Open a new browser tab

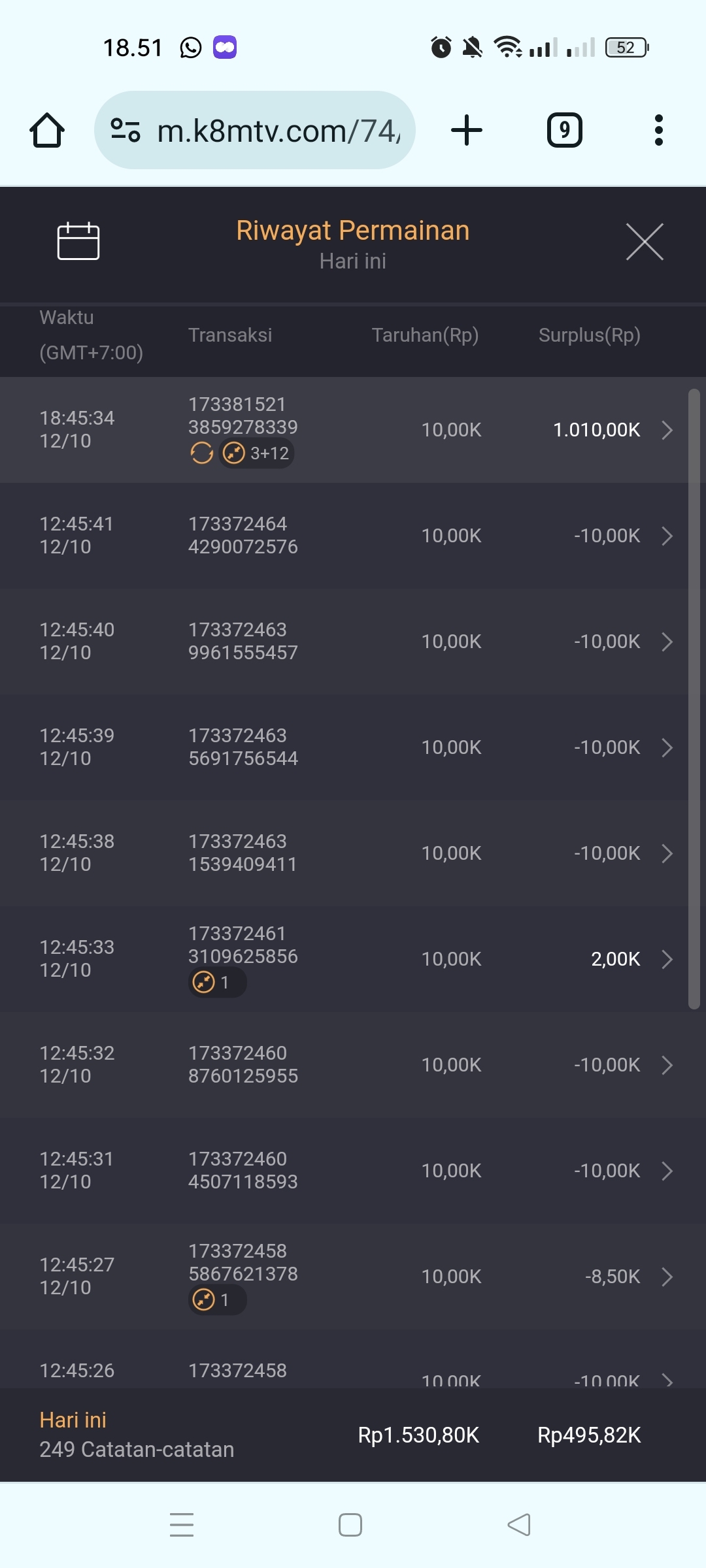tap(467, 130)
